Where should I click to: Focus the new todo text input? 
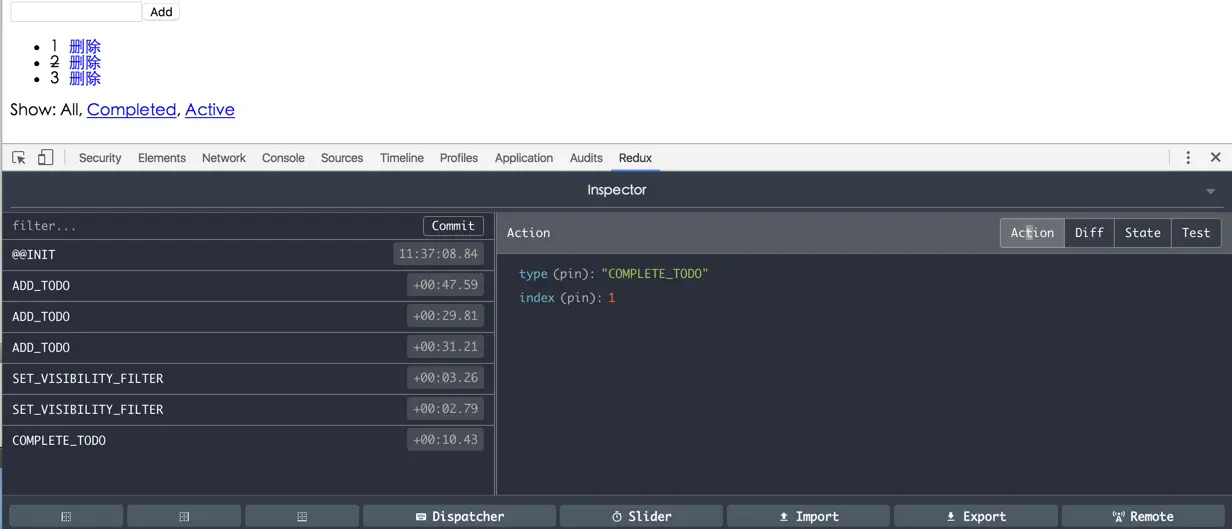76,12
